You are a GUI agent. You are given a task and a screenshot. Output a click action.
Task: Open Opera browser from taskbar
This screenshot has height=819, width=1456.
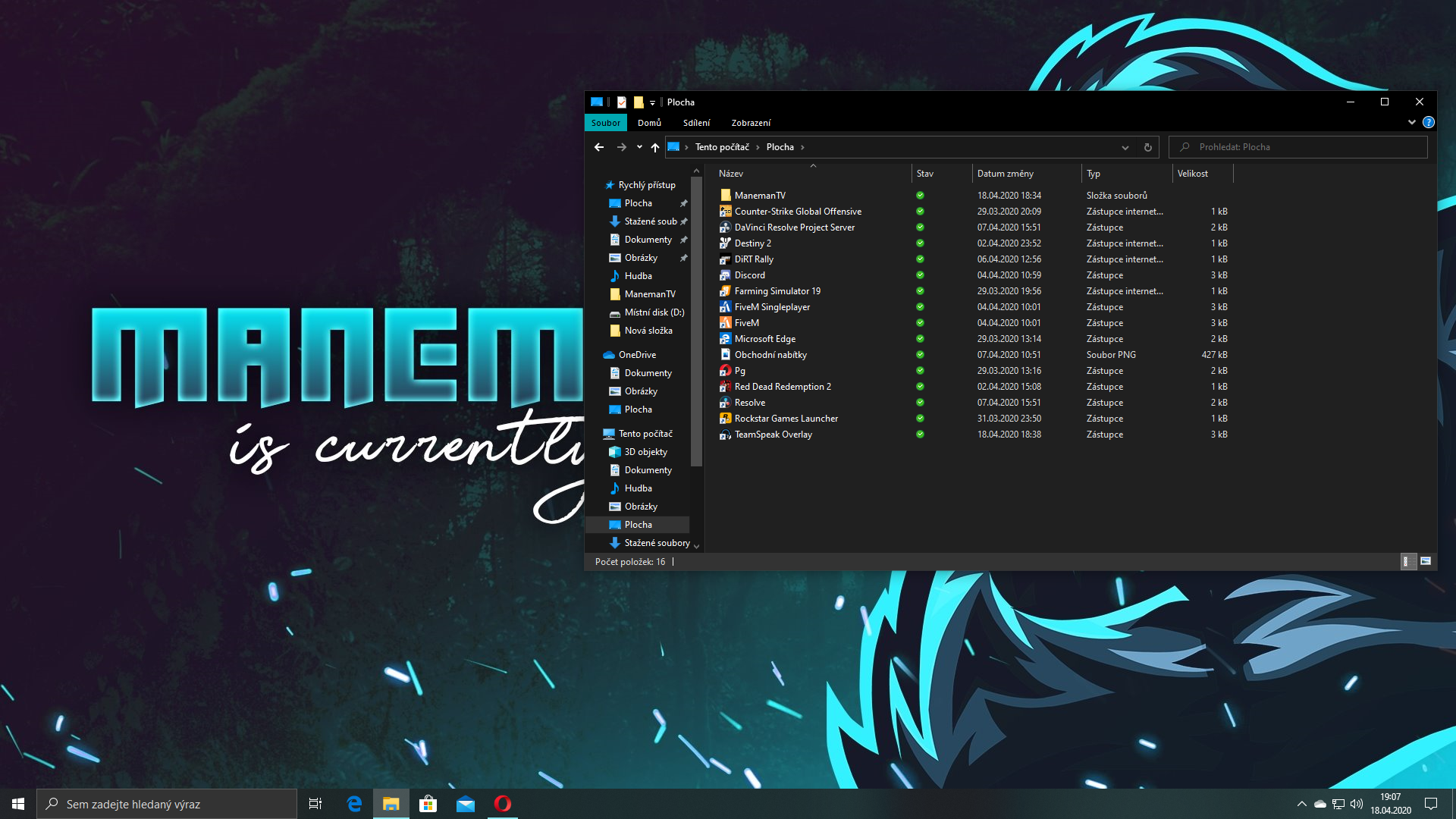(x=502, y=804)
